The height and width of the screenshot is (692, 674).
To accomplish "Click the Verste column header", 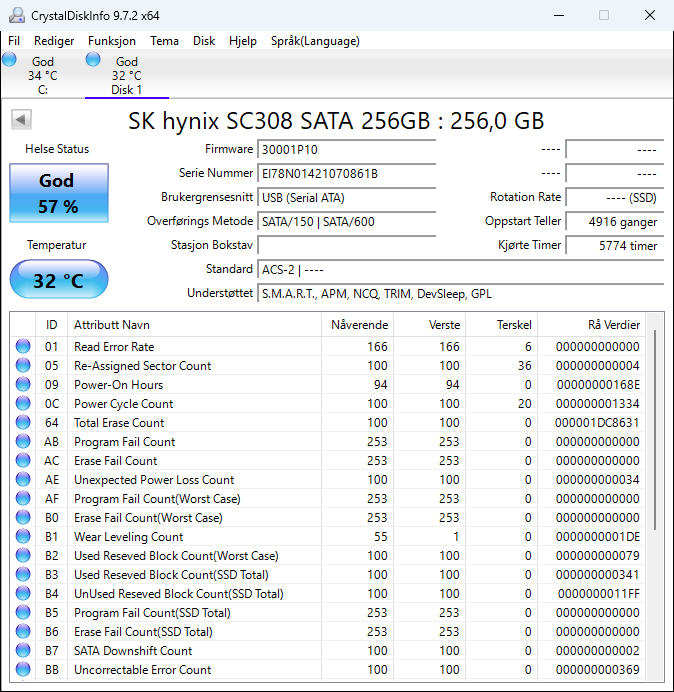I will 429,325.
